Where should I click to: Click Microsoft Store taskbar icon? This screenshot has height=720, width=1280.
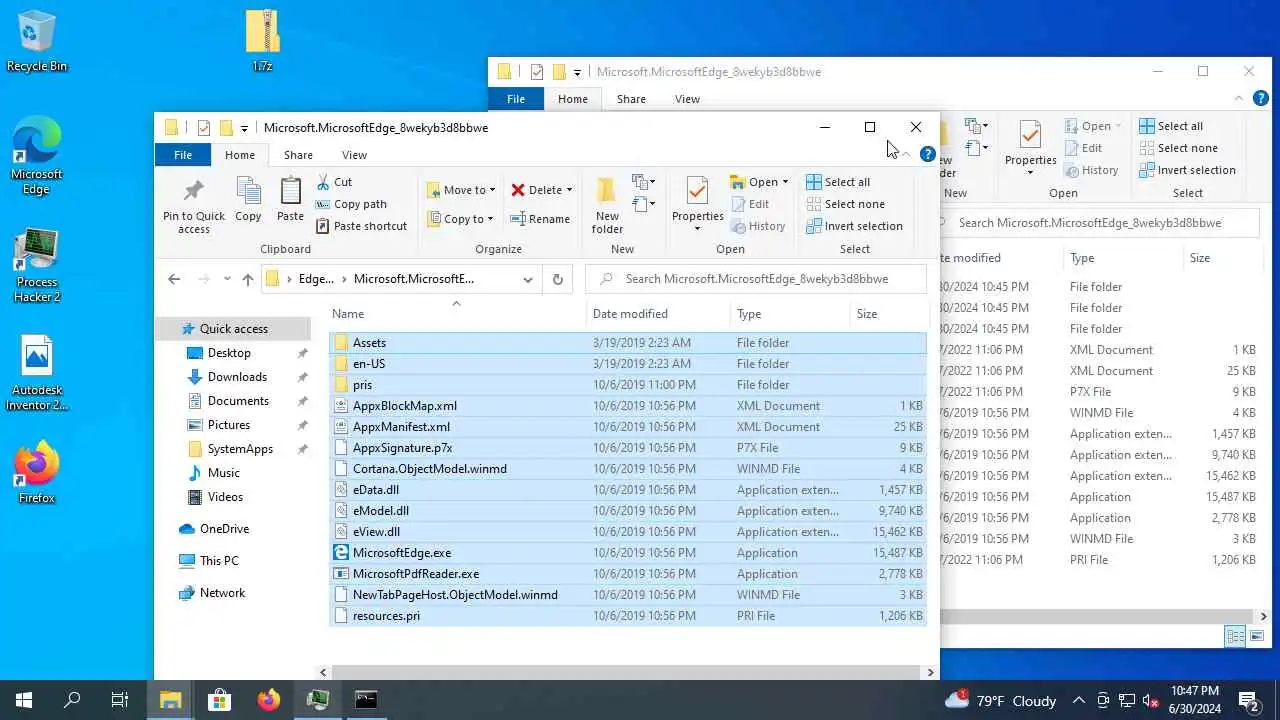point(219,700)
